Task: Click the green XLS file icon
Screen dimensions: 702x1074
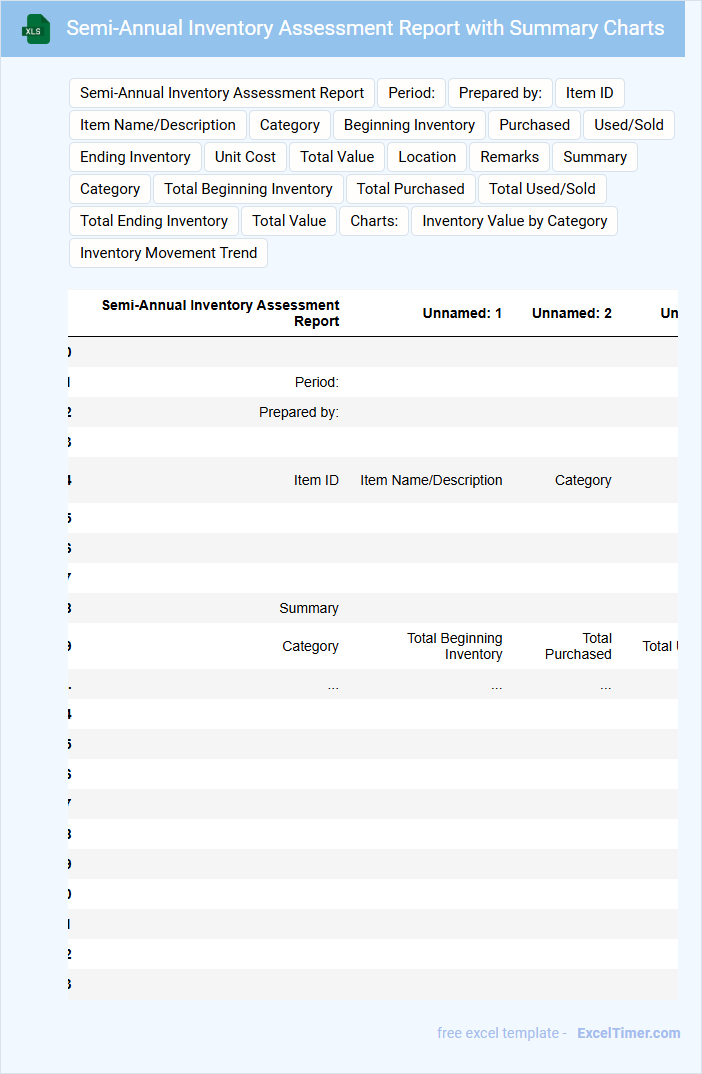Action: click(36, 29)
